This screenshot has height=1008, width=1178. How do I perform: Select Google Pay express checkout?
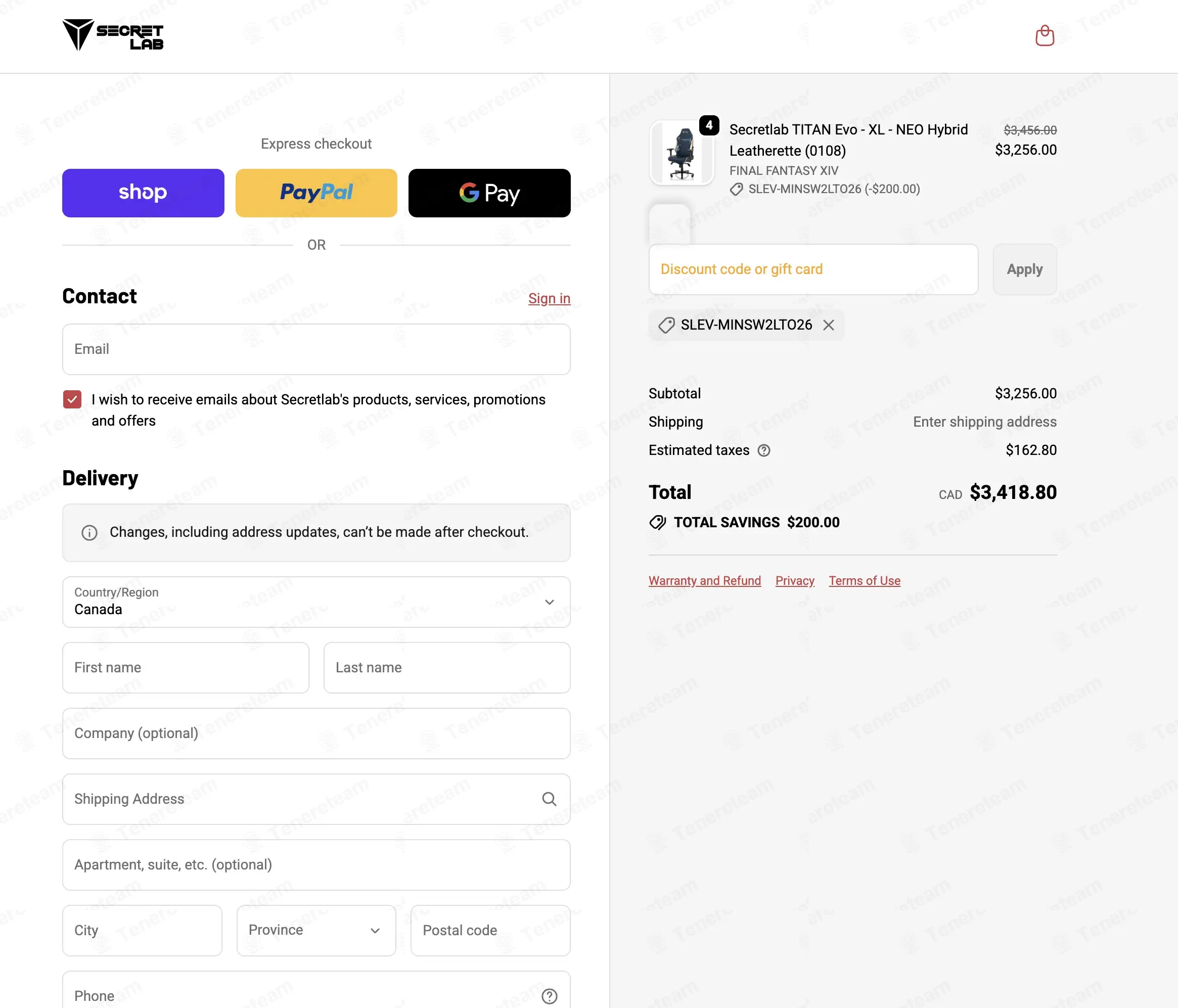coord(489,193)
